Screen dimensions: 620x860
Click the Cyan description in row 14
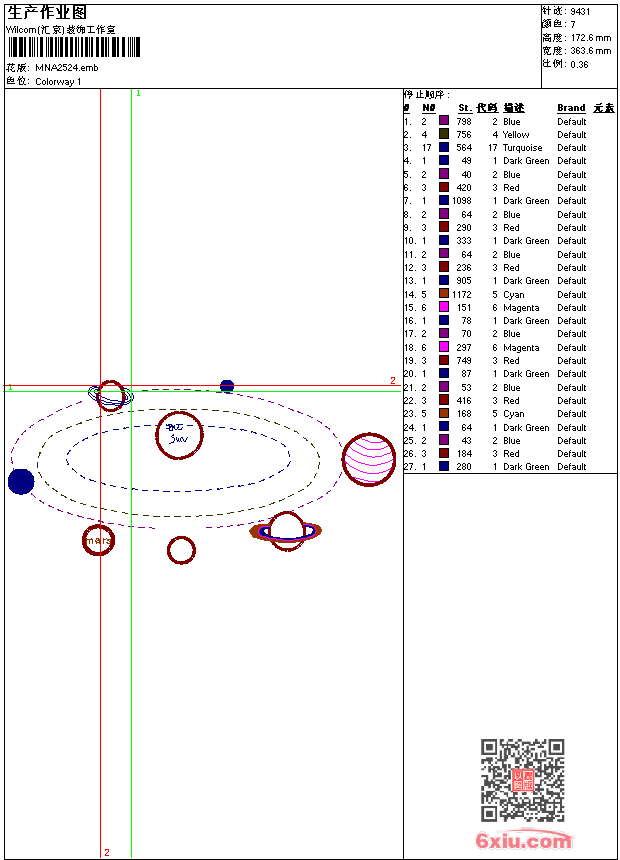point(514,295)
